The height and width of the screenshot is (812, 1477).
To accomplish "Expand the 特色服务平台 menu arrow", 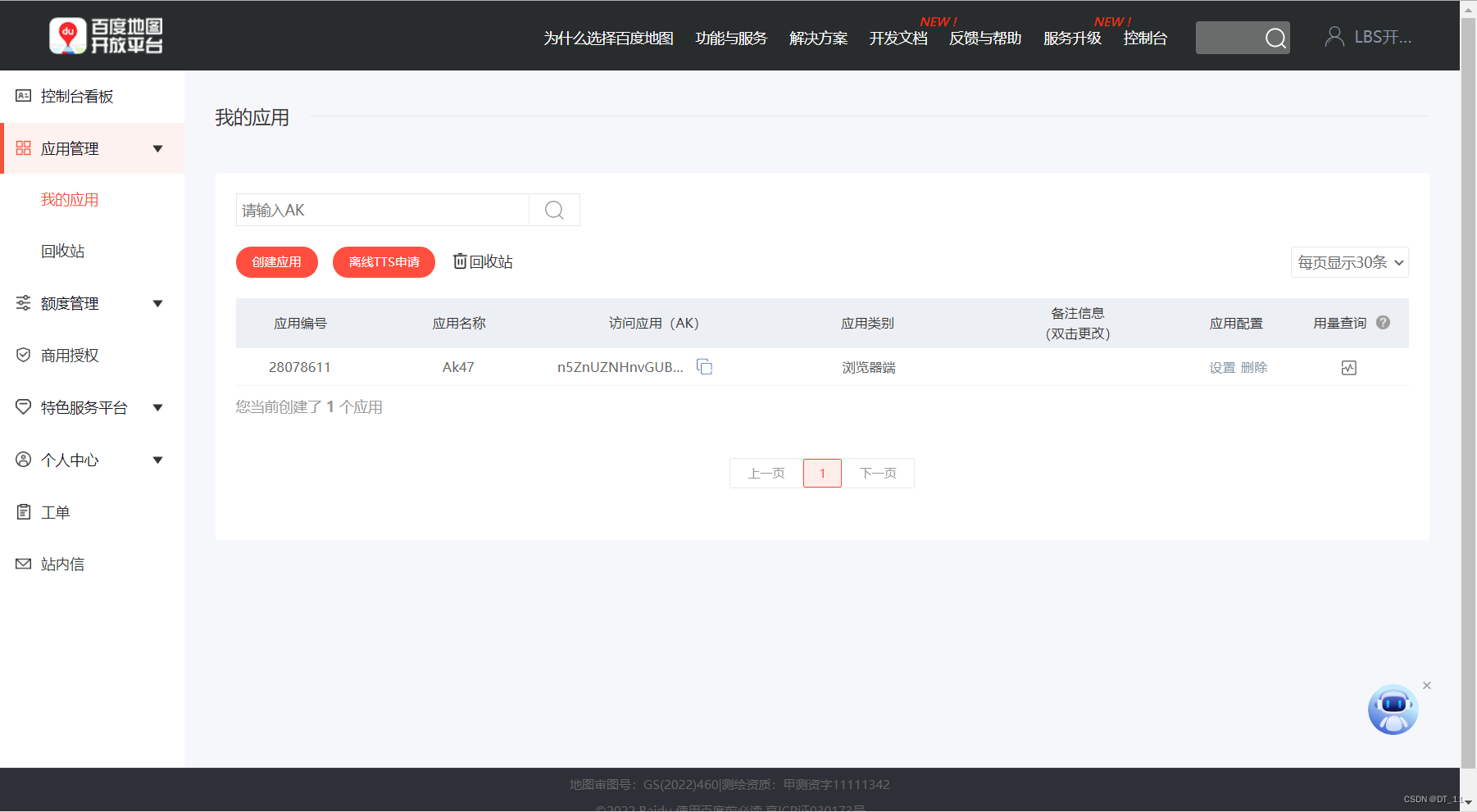I will click(158, 407).
